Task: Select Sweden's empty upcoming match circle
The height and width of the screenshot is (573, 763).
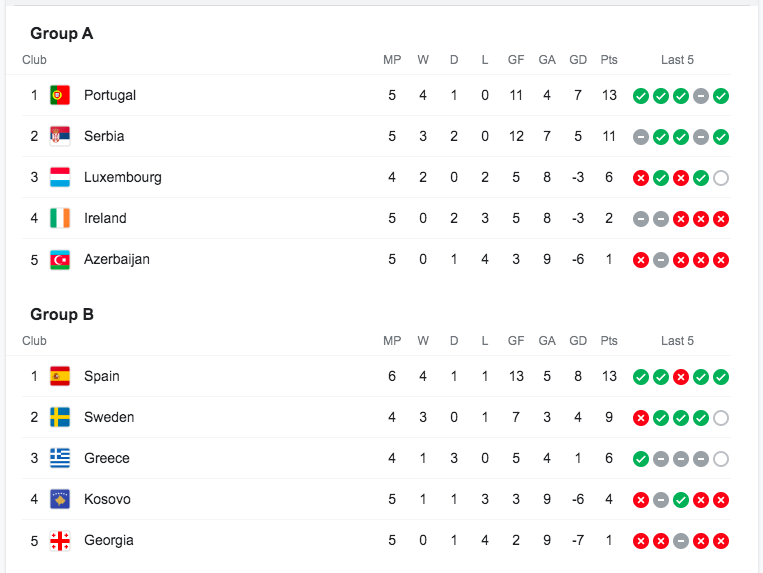Action: pos(721,418)
